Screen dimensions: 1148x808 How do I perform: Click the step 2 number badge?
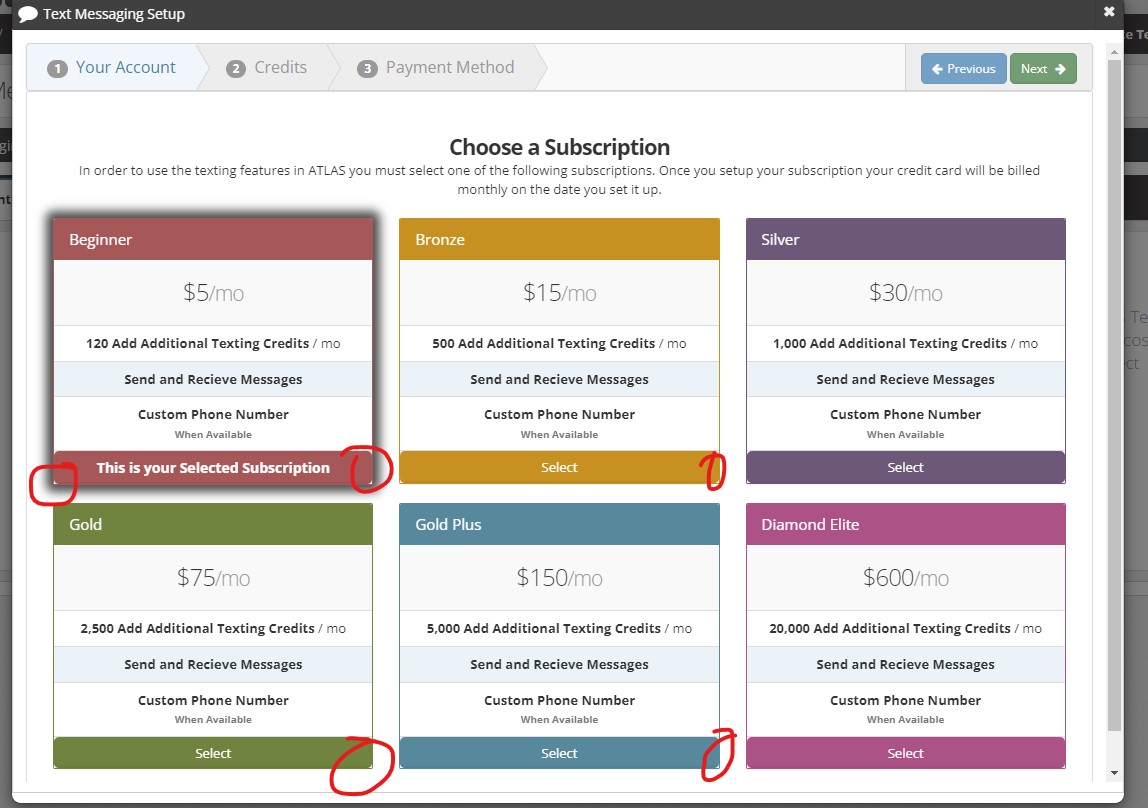pos(236,69)
